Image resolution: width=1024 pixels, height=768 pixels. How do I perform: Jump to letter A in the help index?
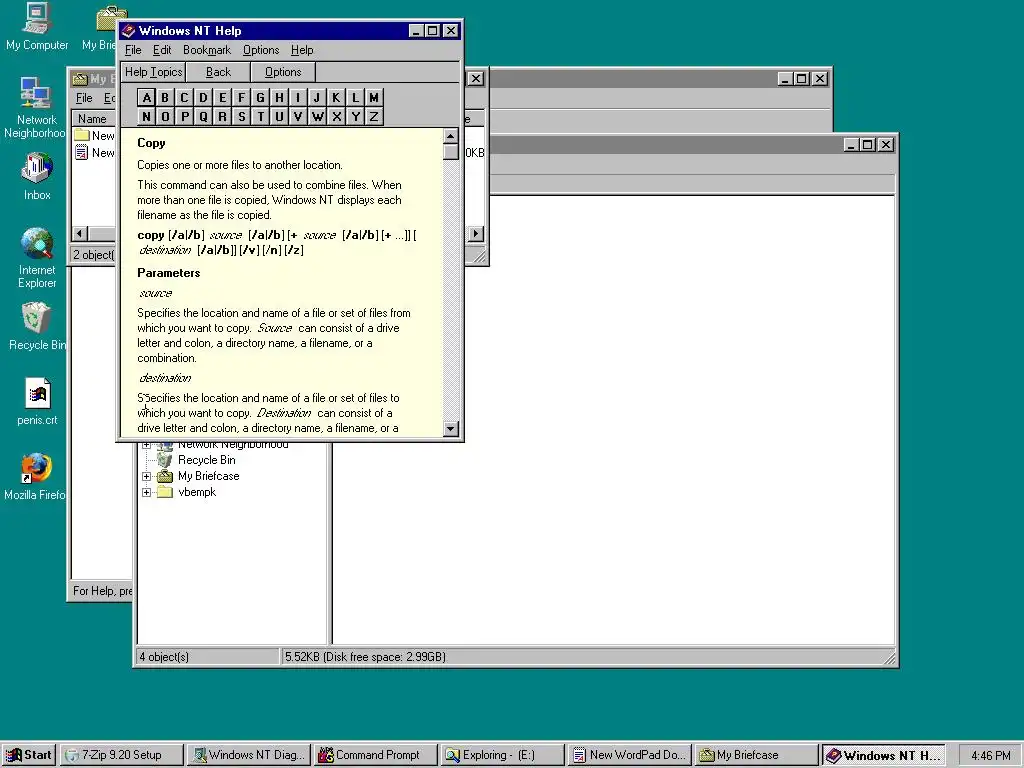[x=146, y=97]
